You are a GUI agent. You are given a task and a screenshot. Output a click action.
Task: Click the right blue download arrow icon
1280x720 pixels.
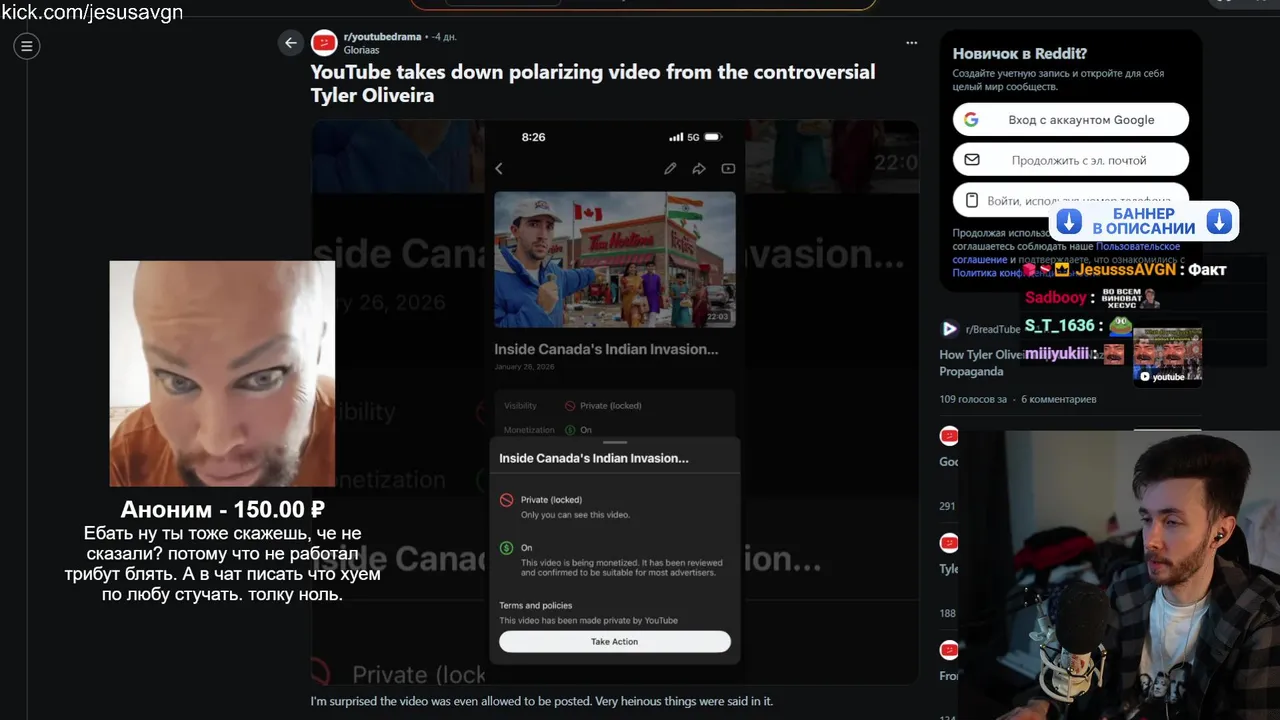[1219, 221]
